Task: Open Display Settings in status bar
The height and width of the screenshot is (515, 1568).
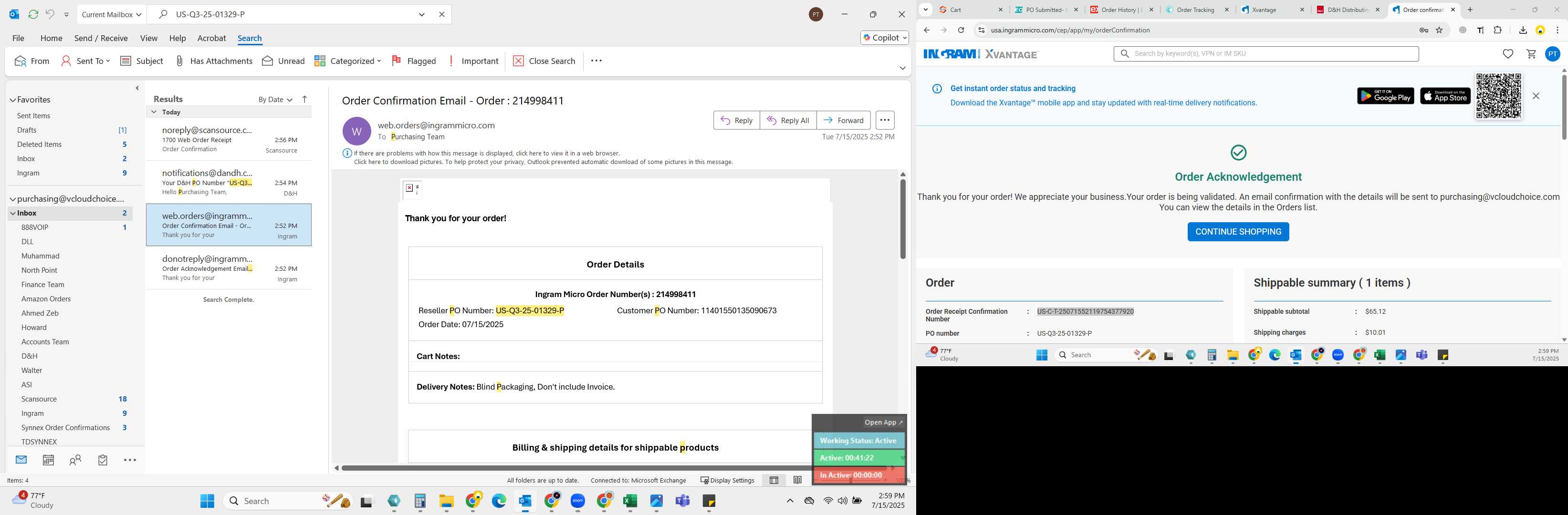Action: [727, 480]
